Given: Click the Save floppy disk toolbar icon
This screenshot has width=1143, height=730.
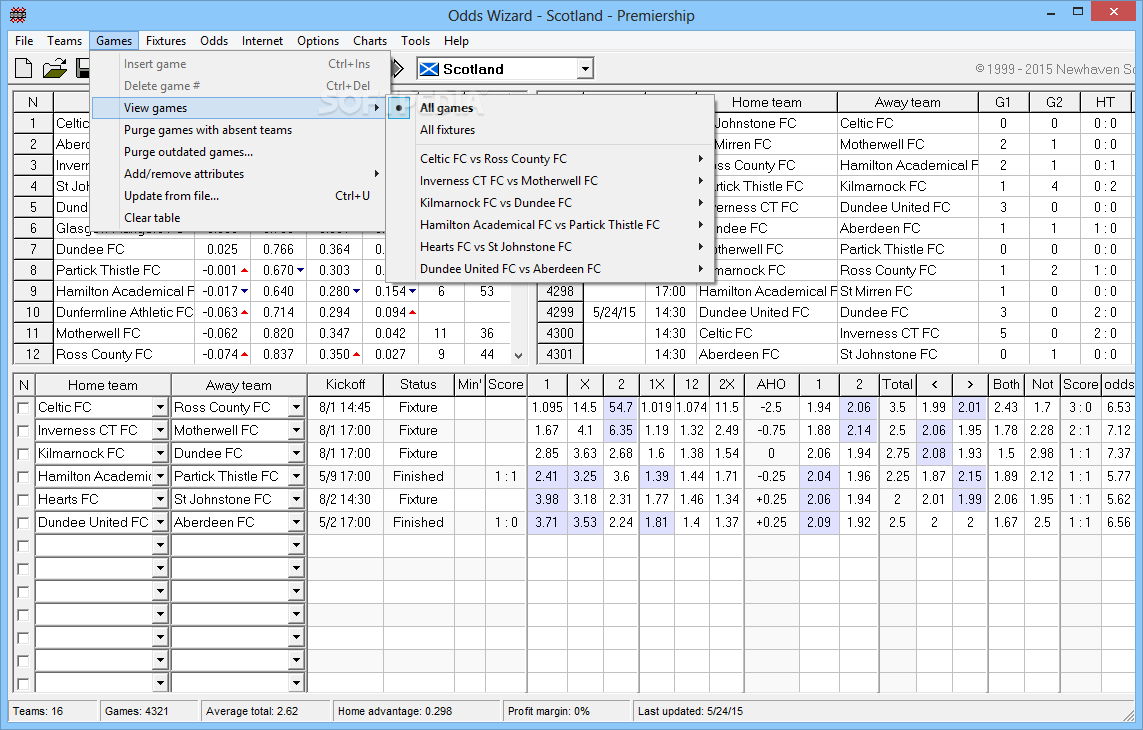Looking at the screenshot, I should pos(82,69).
